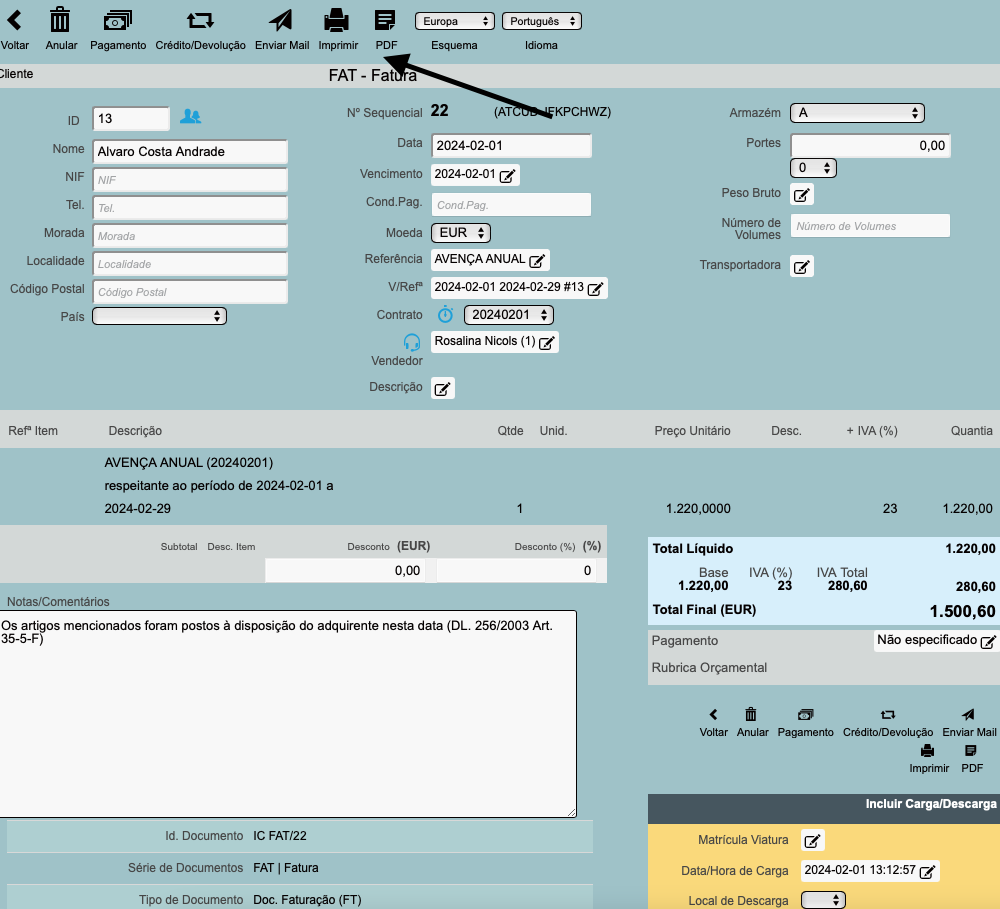The width and height of the screenshot is (1000, 909).
Task: Click the Data field 2024-02-01
Action: click(x=511, y=145)
